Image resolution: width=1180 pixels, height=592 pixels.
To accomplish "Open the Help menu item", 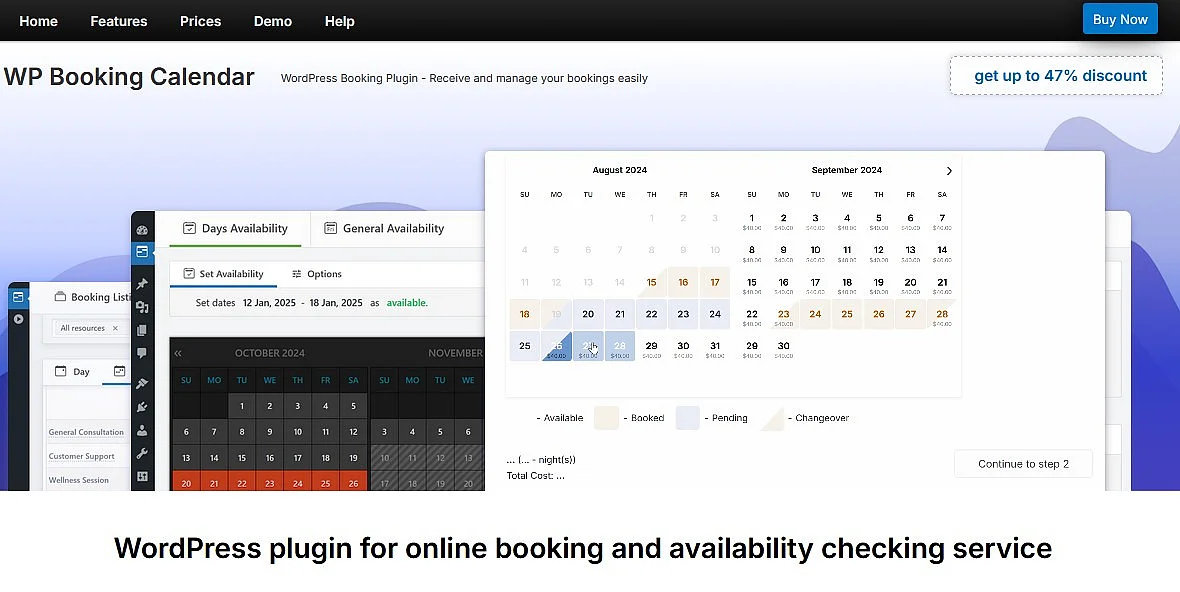I will point(339,21).
